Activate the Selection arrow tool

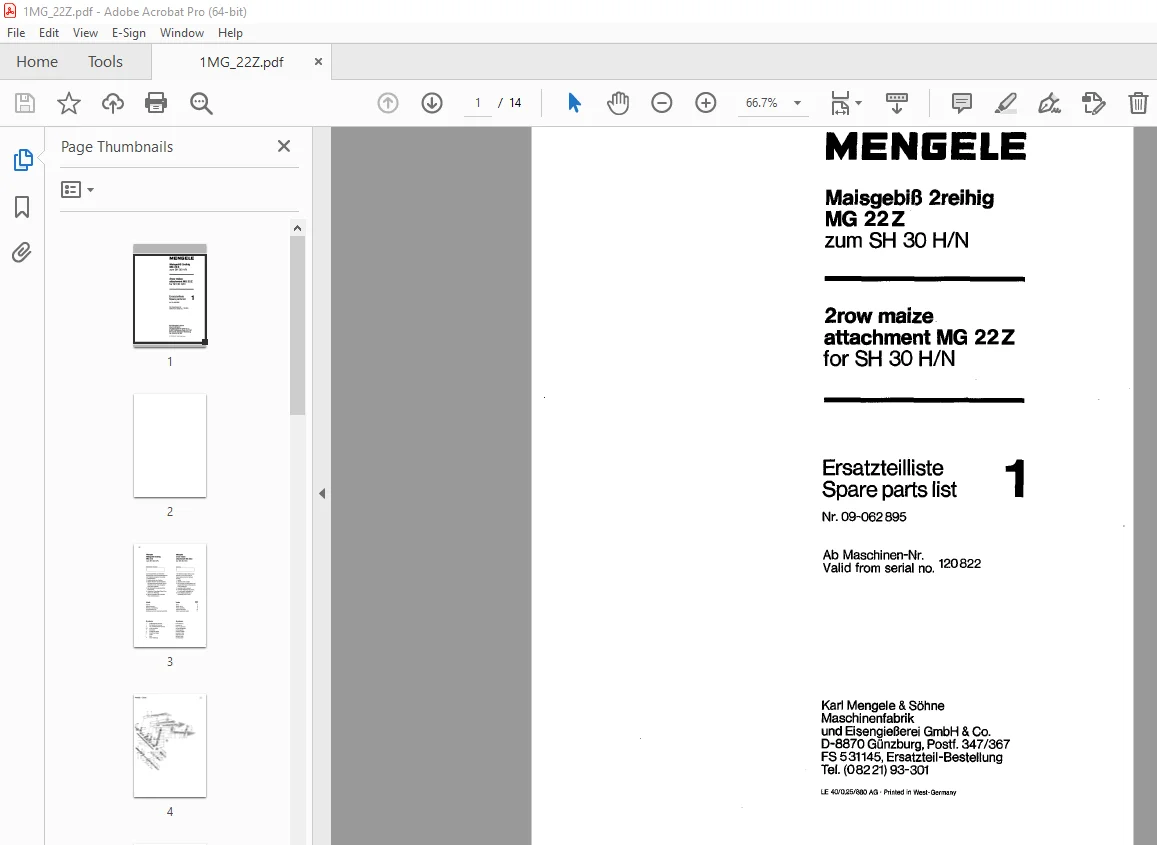coord(574,103)
